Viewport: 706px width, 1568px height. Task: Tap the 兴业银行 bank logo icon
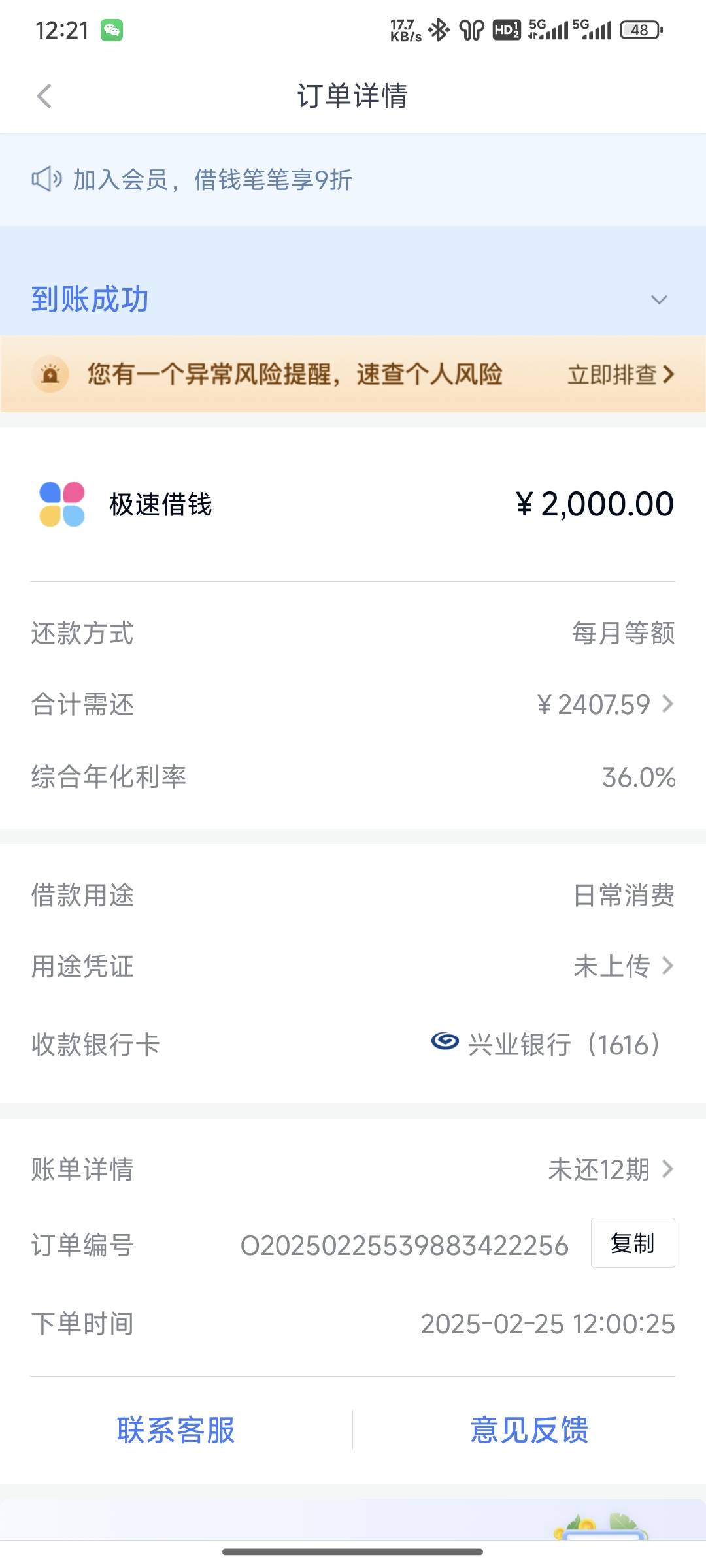click(x=445, y=1041)
